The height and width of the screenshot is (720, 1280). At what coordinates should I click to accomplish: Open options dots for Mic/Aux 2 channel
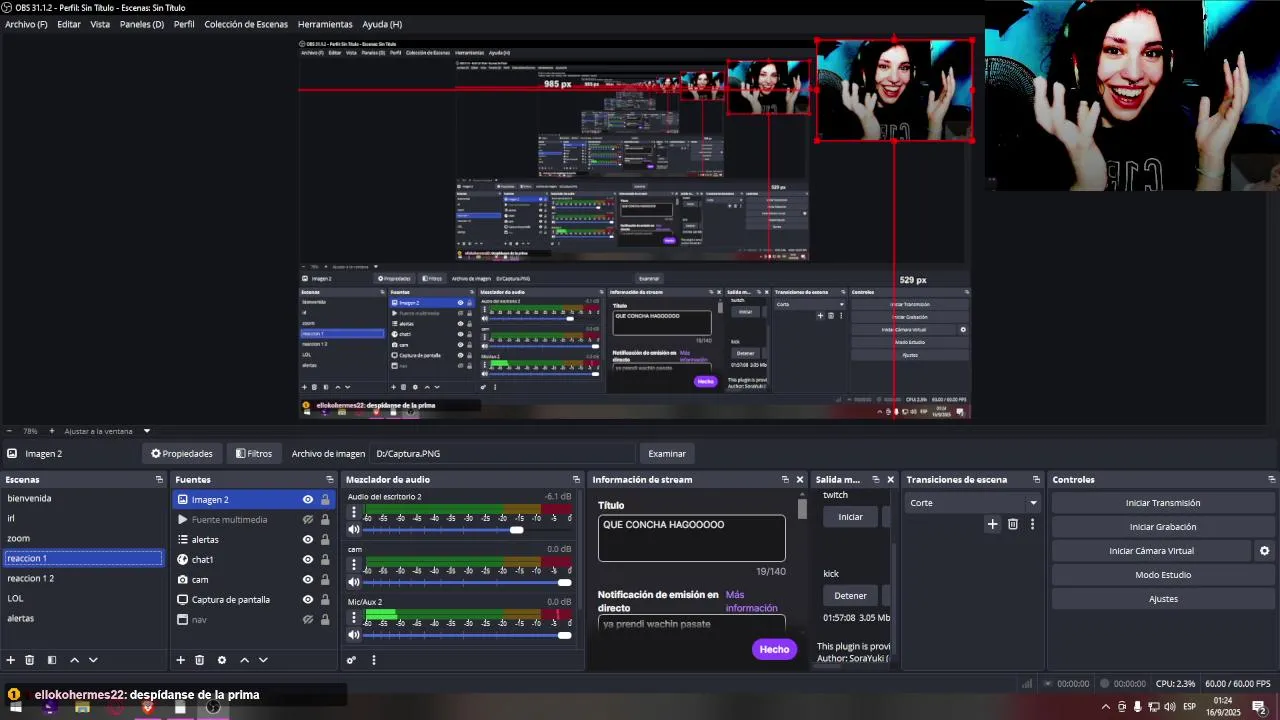coord(354,618)
